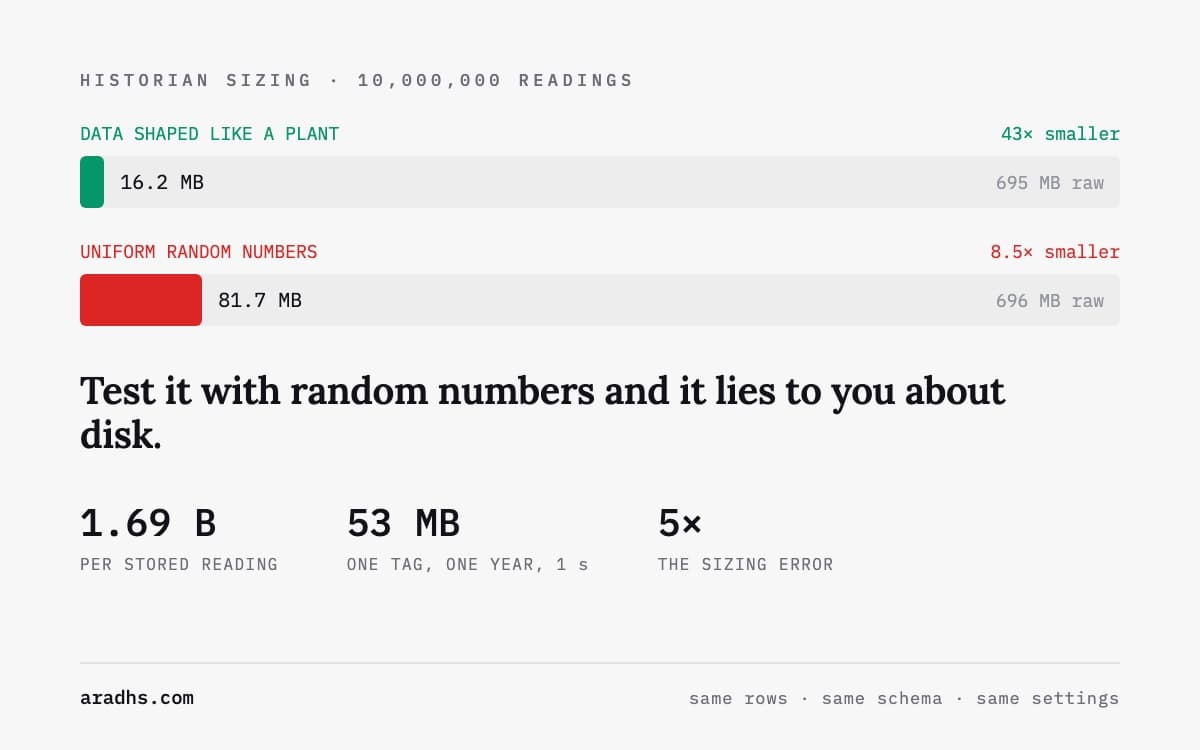Click 'THE SIZING ERROR' caption

[746, 565]
